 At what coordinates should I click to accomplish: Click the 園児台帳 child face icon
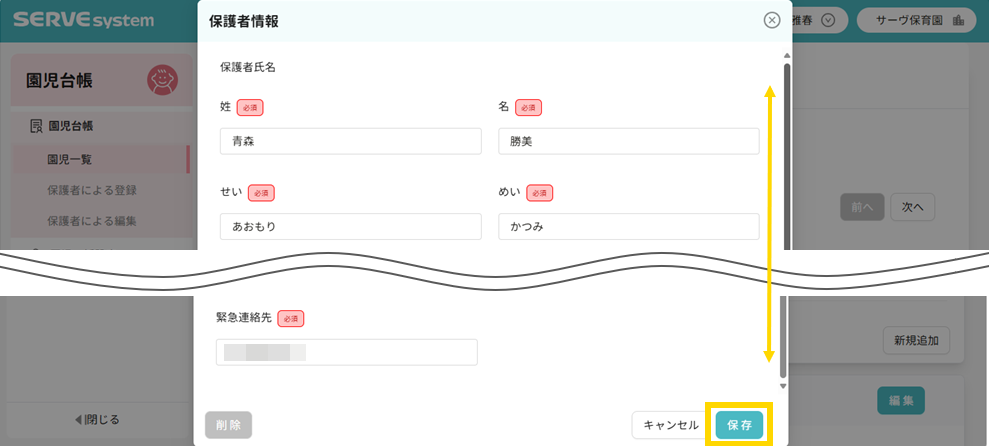tap(162, 80)
